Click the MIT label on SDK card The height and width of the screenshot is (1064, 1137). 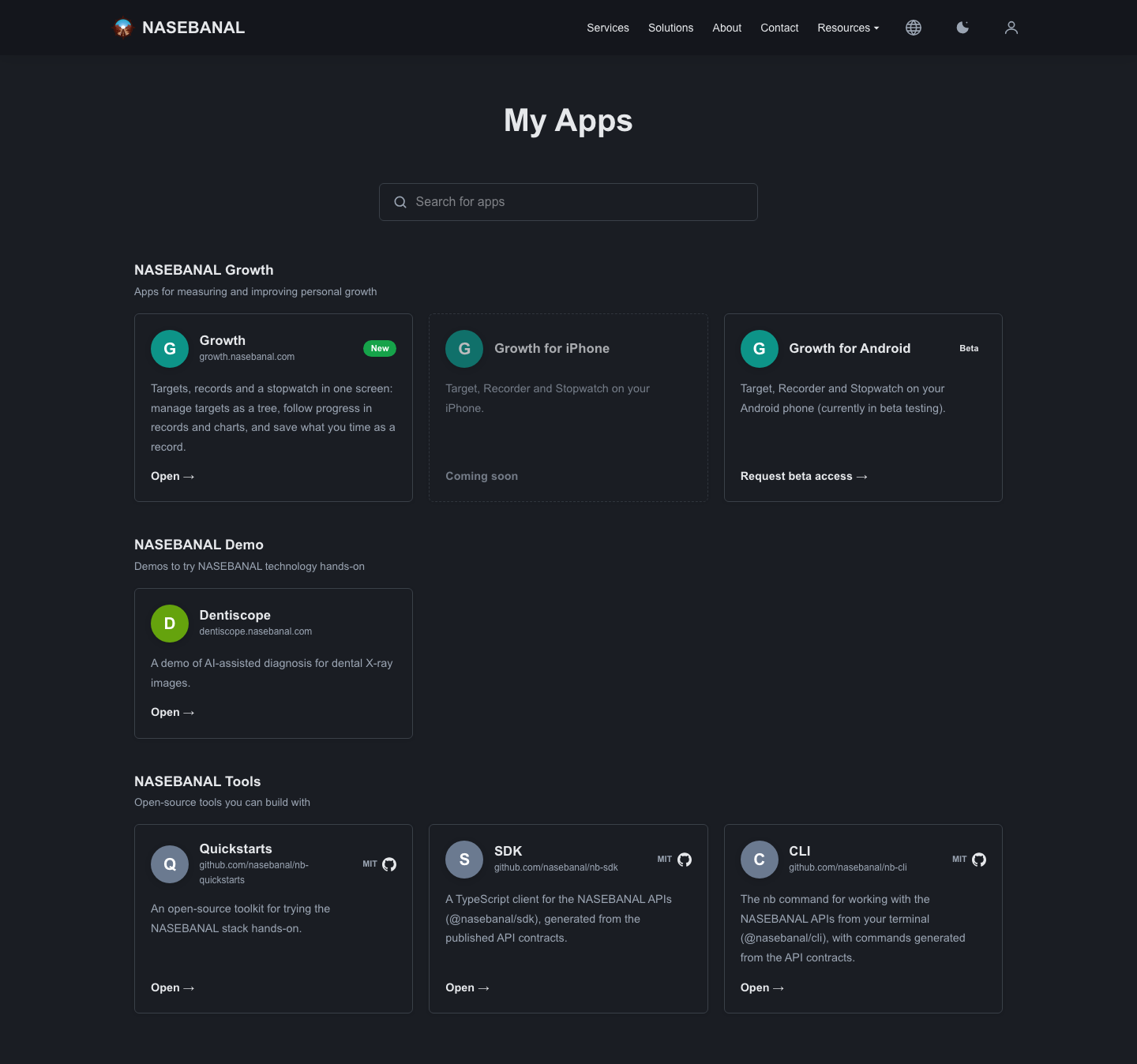click(x=665, y=860)
